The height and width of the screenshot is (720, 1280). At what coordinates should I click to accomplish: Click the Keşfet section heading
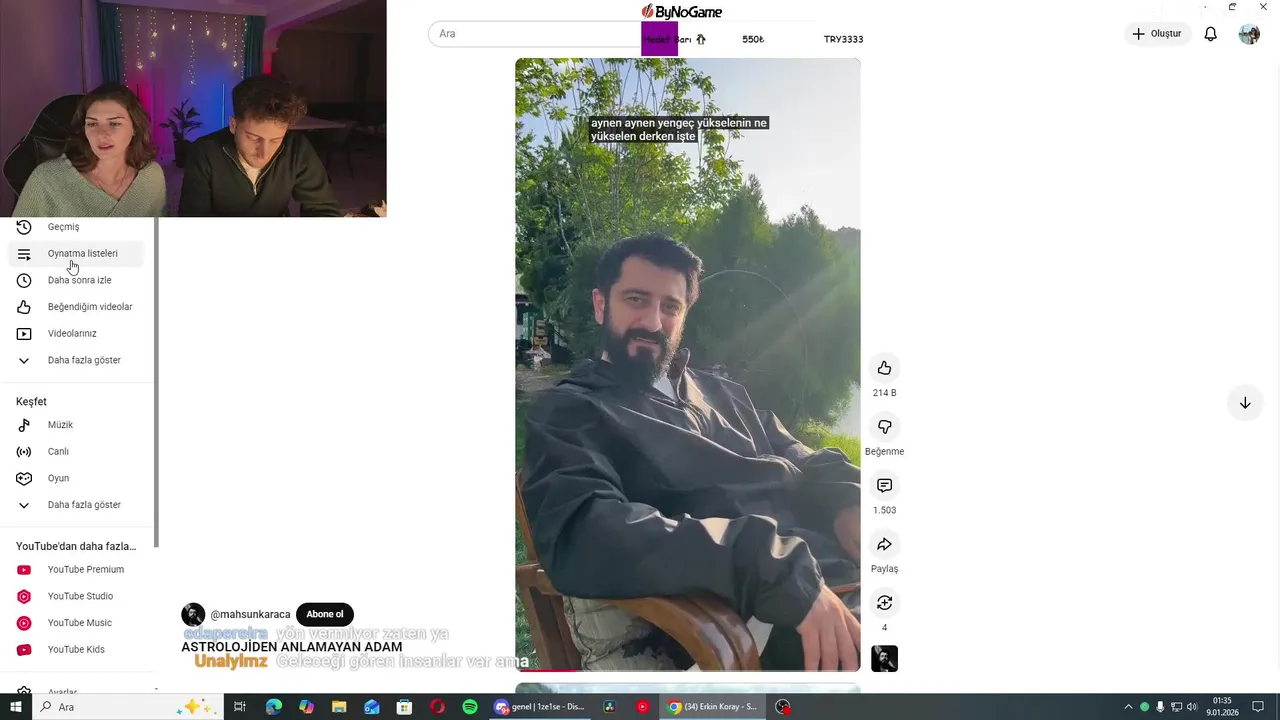click(x=31, y=402)
